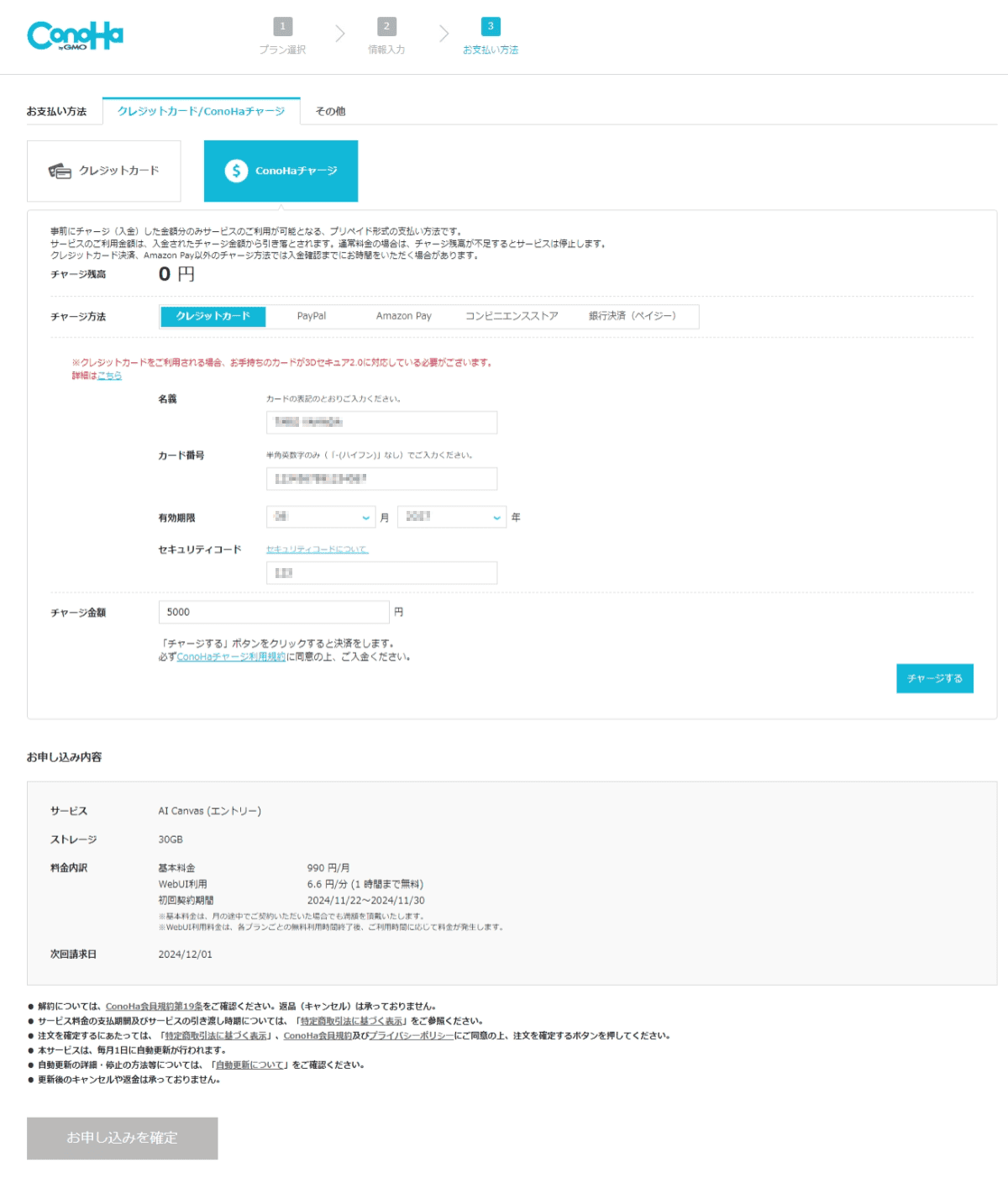This screenshot has width=1008, height=1189.
Task: Open the ConoHa会員規約第19条 link
Action: point(154,1006)
